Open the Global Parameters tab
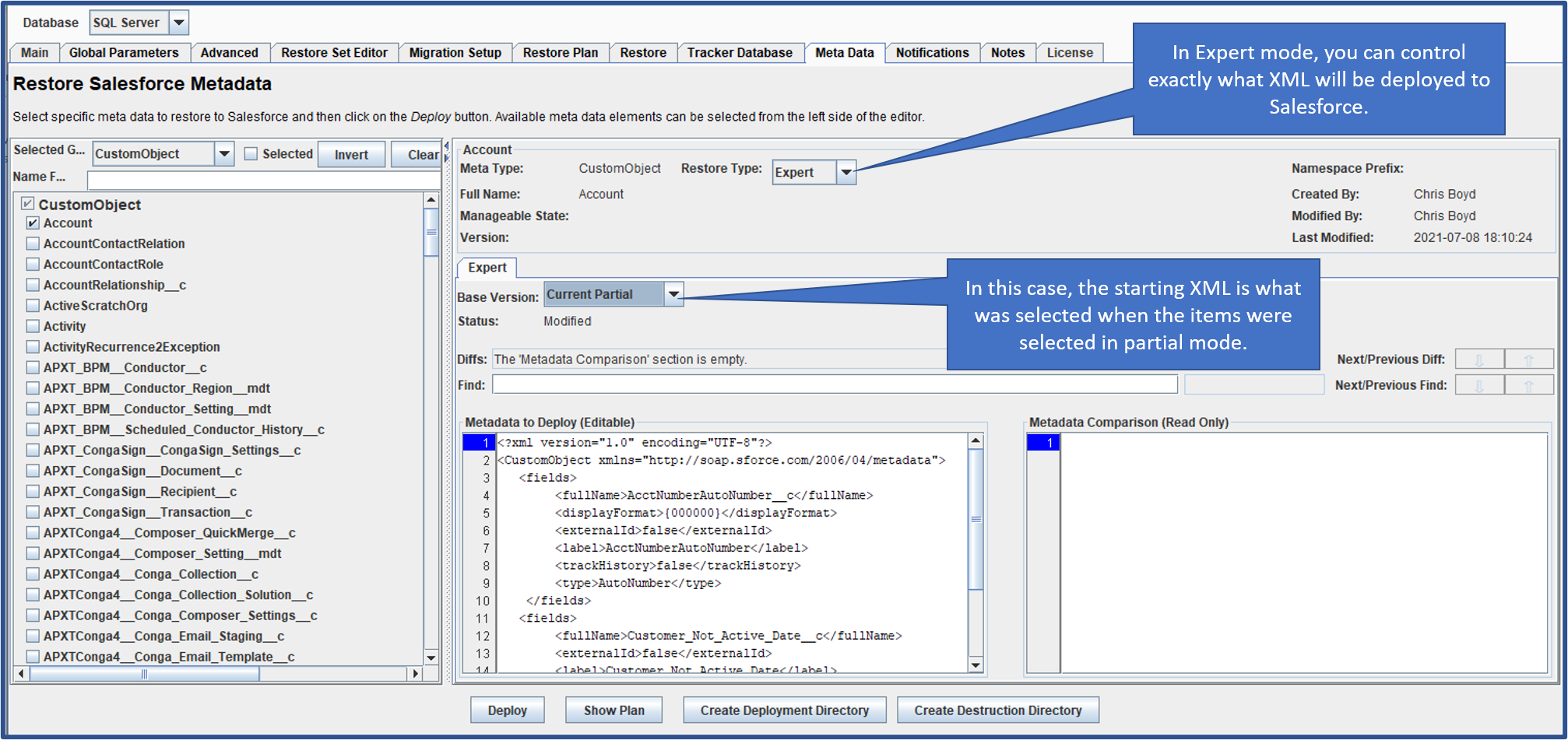1568x740 pixels. coord(124,53)
